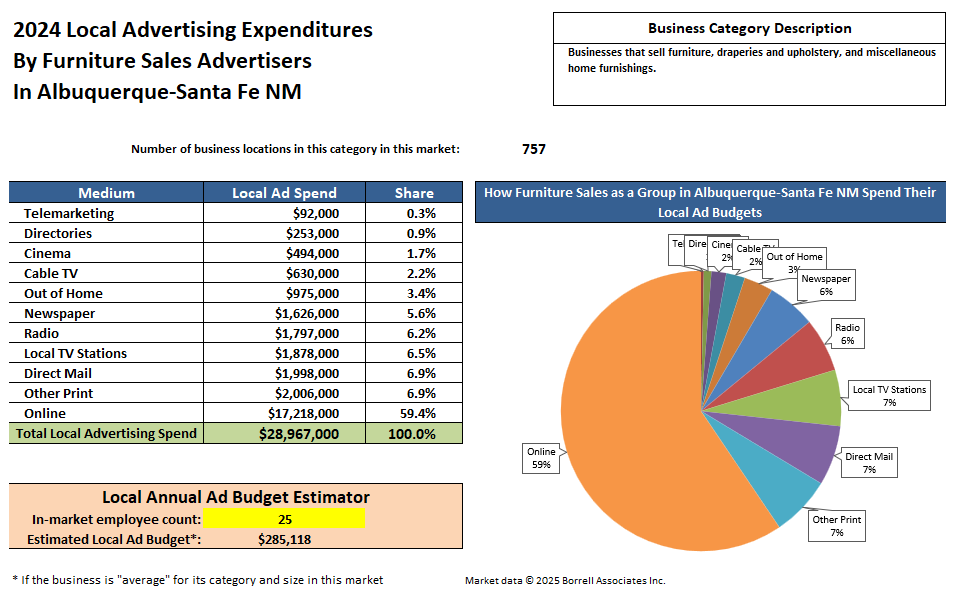The height and width of the screenshot is (596, 971).
Task: Click the Radio 6% chart callout label
Action: coord(845,331)
